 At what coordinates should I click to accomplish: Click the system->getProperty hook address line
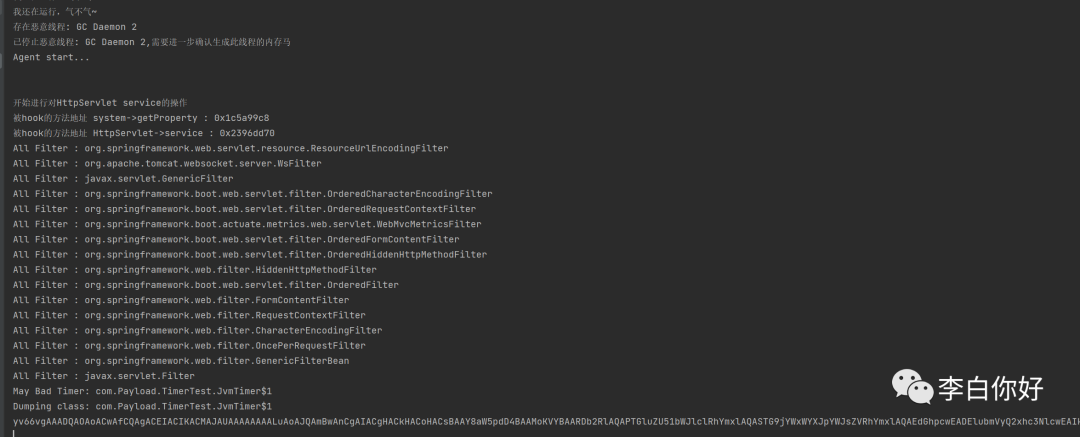141,118
